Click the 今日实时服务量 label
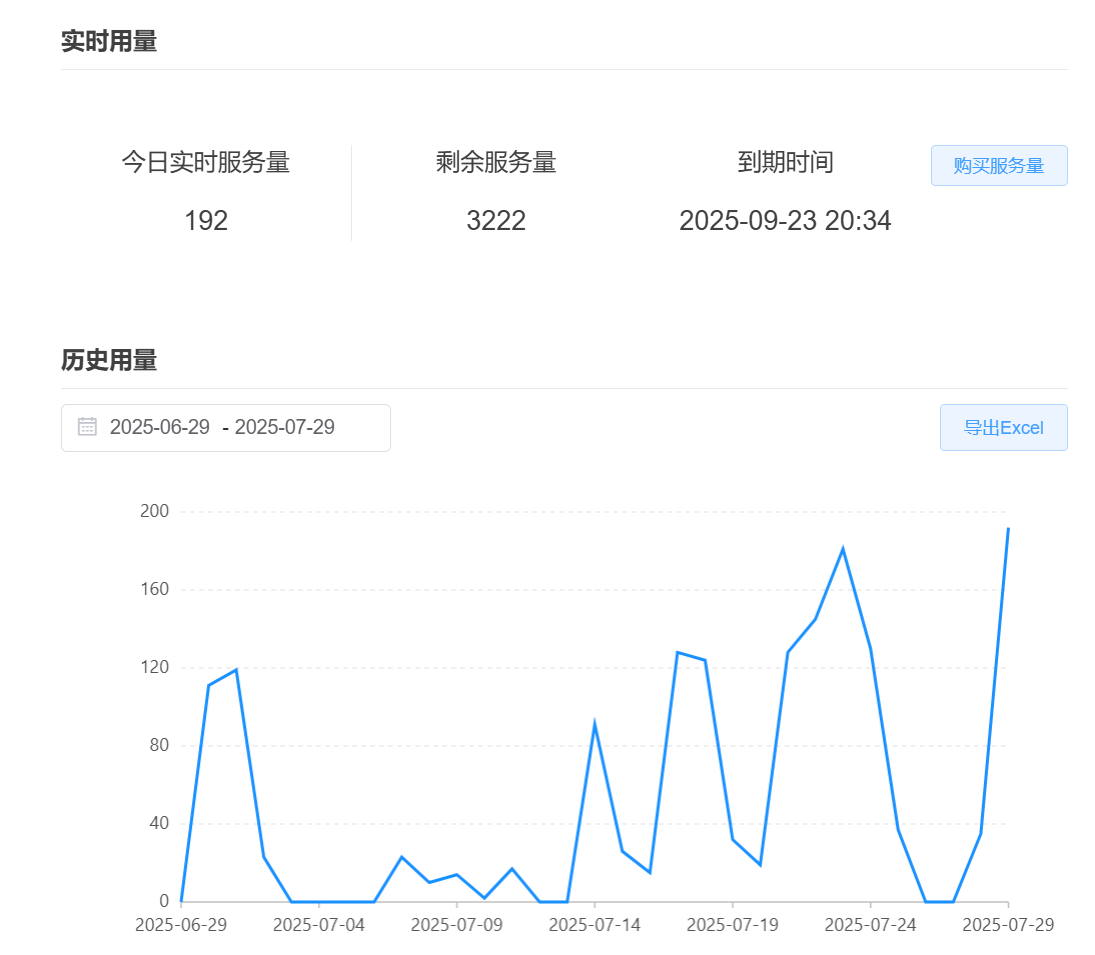 [206, 162]
